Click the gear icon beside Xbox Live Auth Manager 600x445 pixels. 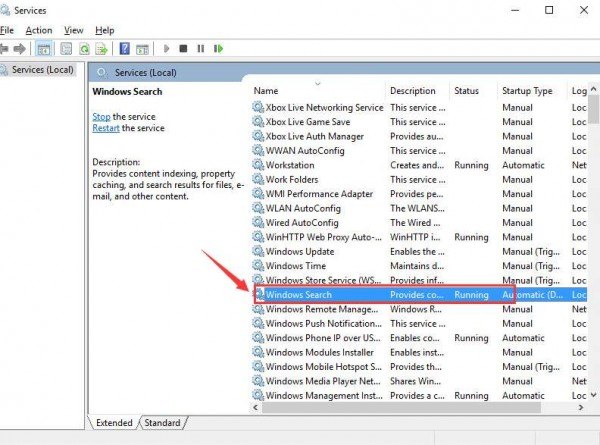pos(258,136)
